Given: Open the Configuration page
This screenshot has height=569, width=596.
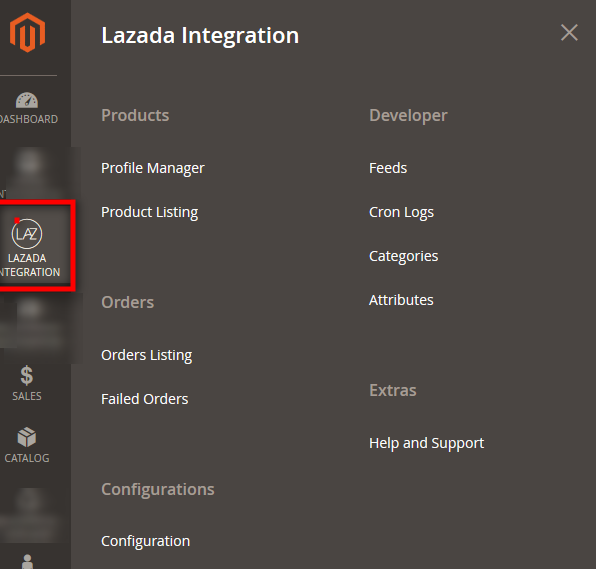Looking at the screenshot, I should [x=145, y=541].
